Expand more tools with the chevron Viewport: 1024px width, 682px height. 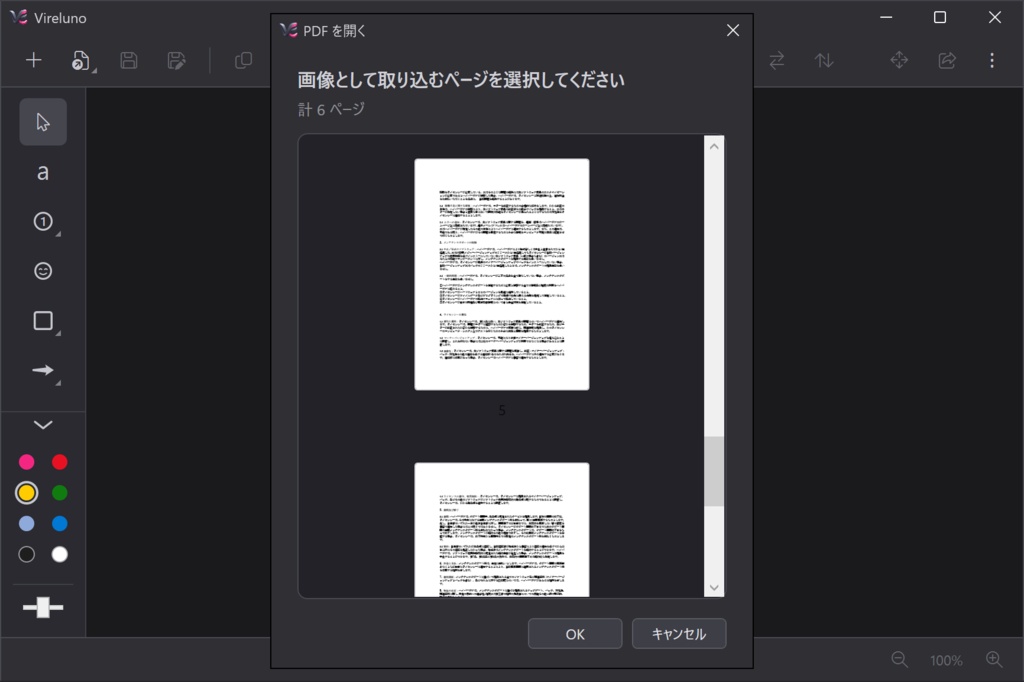43,425
